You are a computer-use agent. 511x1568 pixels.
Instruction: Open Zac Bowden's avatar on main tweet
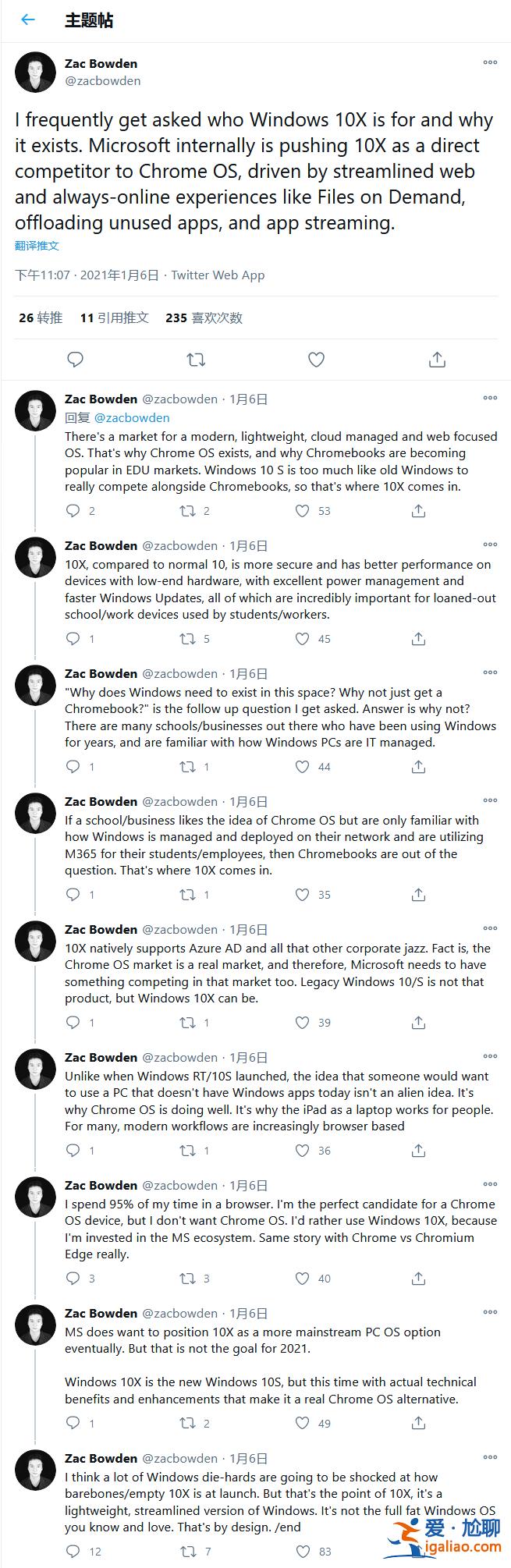(x=35, y=73)
